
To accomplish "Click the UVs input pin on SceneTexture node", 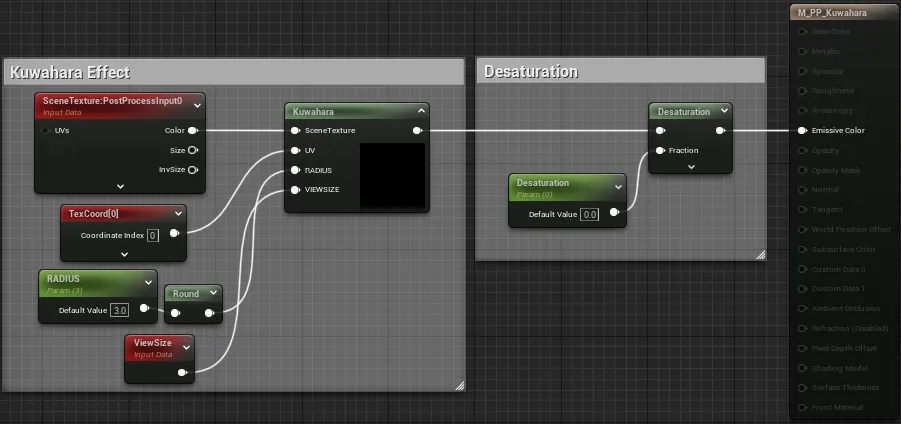I will (x=46, y=130).
